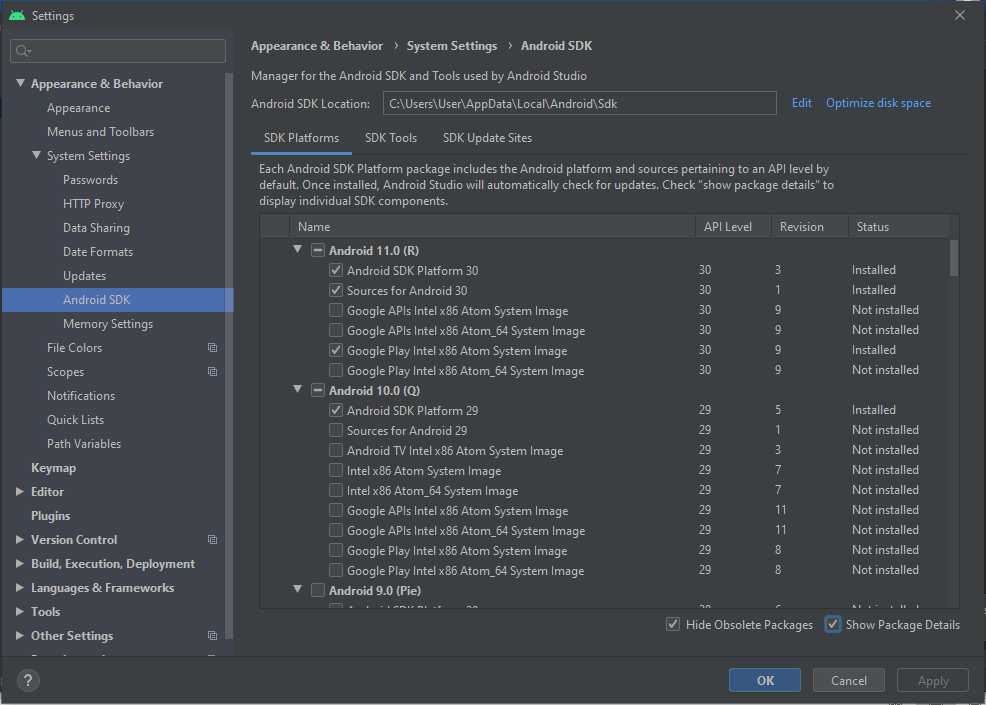Open the SDK Update Sites tab

487,138
